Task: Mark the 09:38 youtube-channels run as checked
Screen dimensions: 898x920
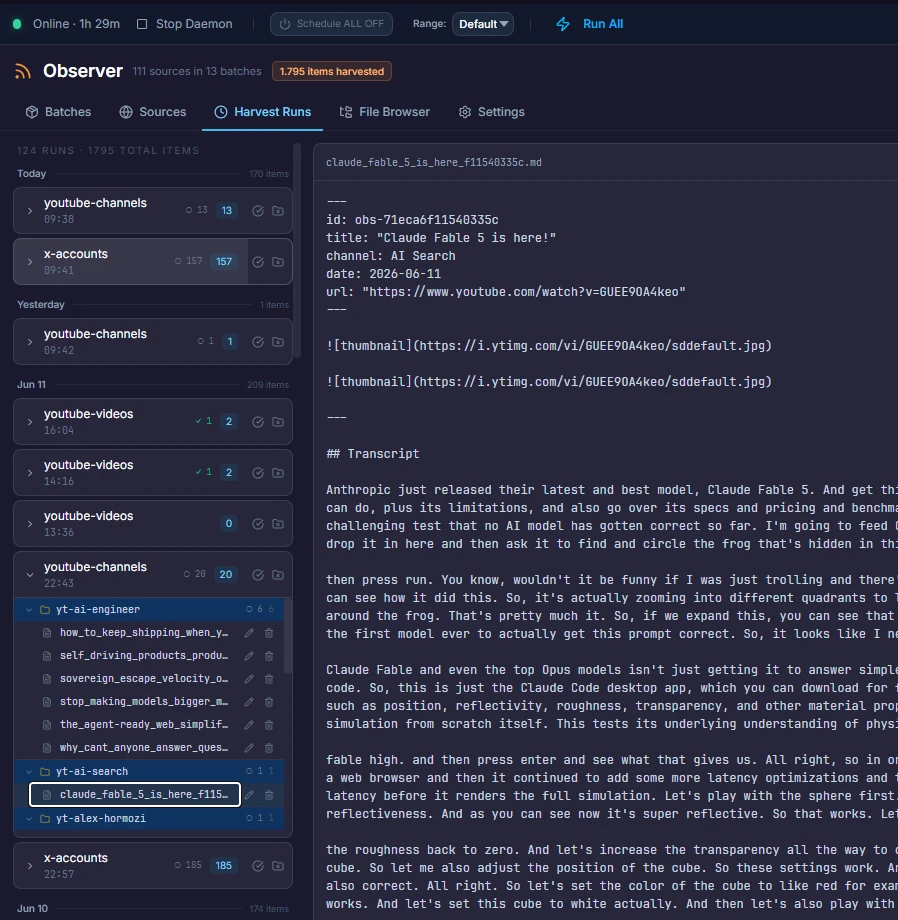Action: click(x=257, y=211)
